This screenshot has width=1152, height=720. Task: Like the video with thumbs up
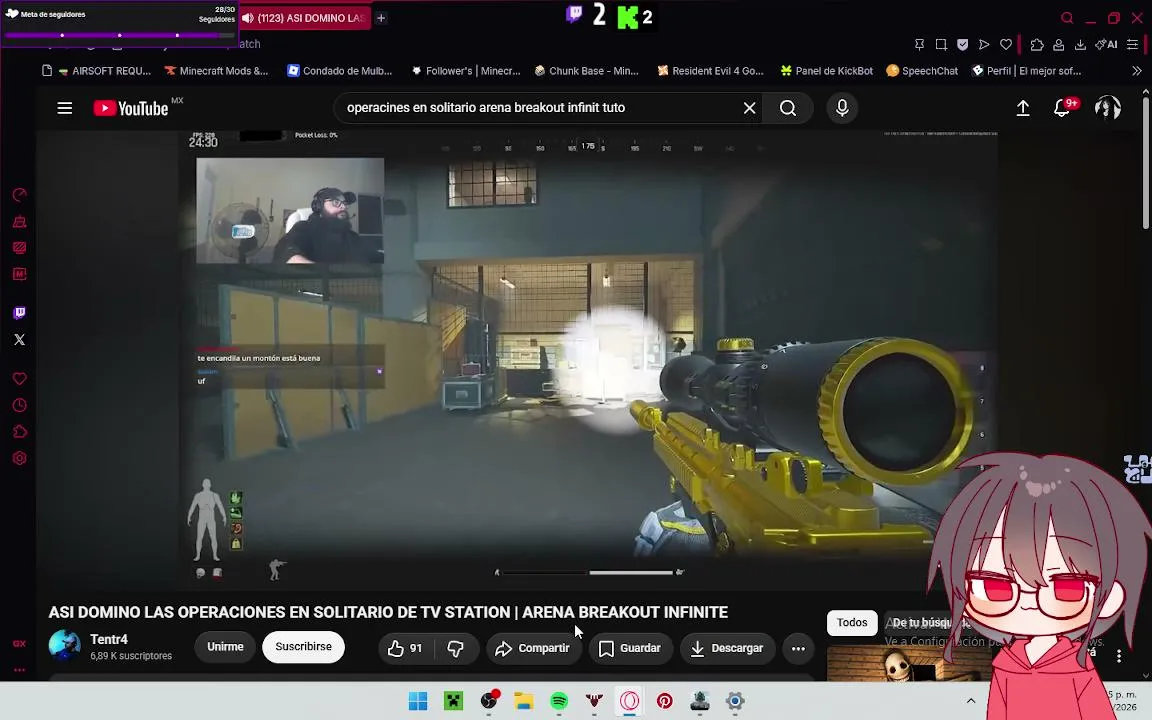(x=406, y=648)
